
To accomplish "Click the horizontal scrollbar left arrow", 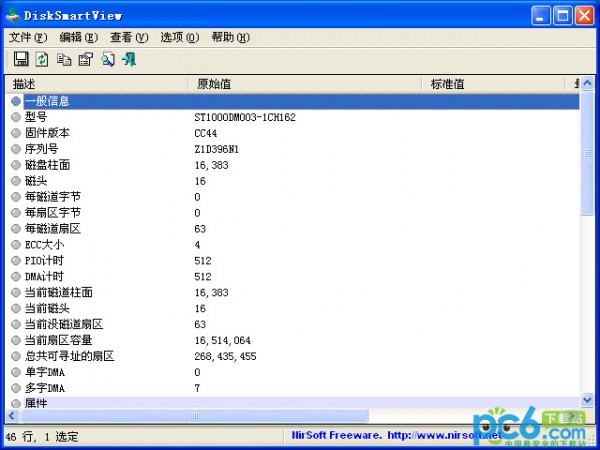I will 12,416.
